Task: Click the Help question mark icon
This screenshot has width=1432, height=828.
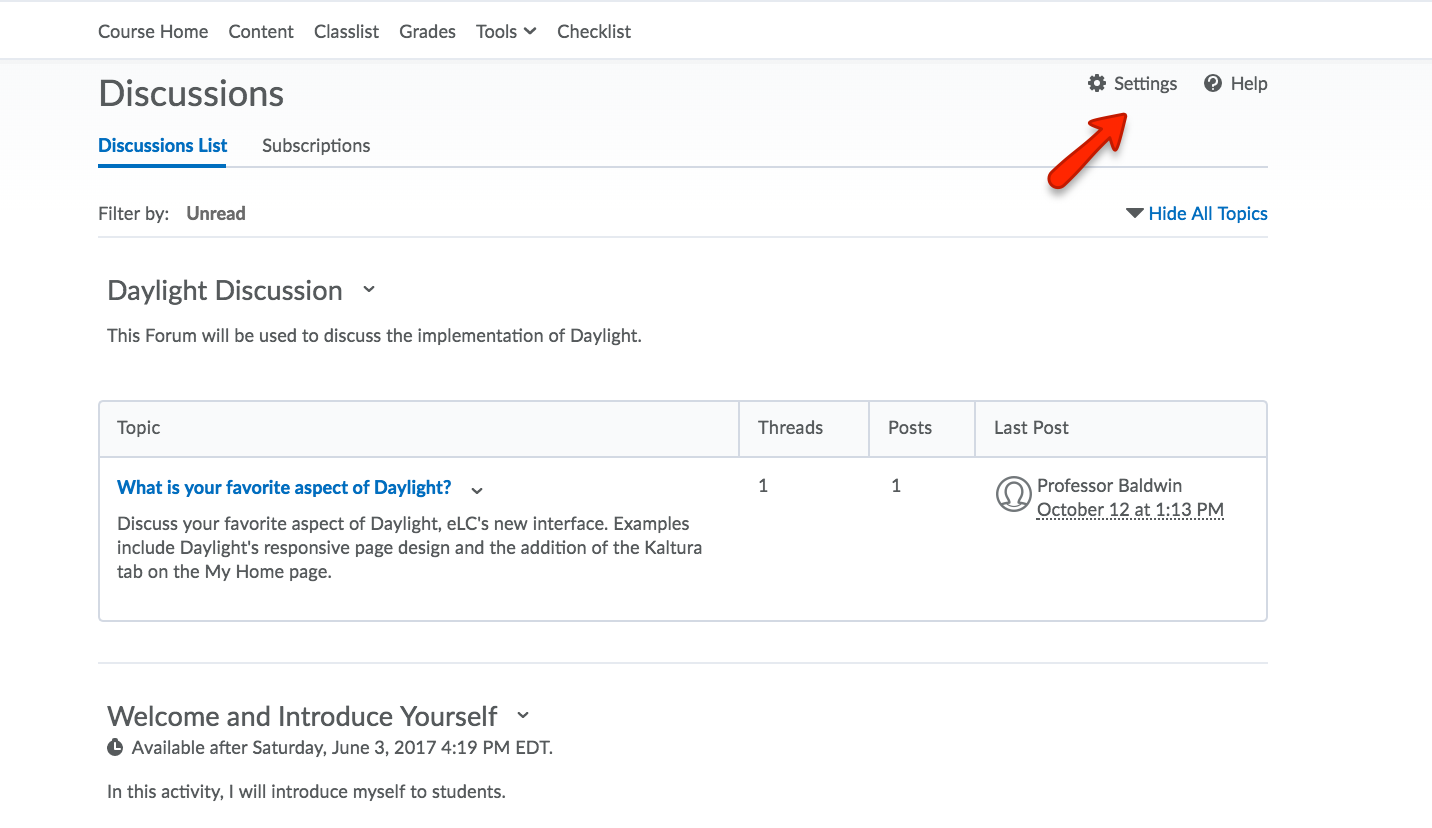Action: pos(1213,83)
